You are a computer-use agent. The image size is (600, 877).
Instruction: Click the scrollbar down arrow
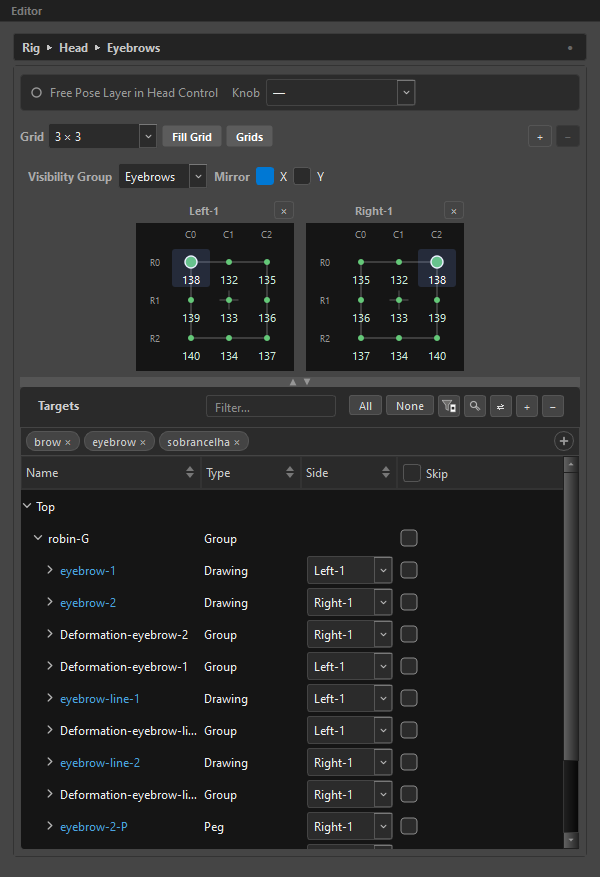pos(570,840)
